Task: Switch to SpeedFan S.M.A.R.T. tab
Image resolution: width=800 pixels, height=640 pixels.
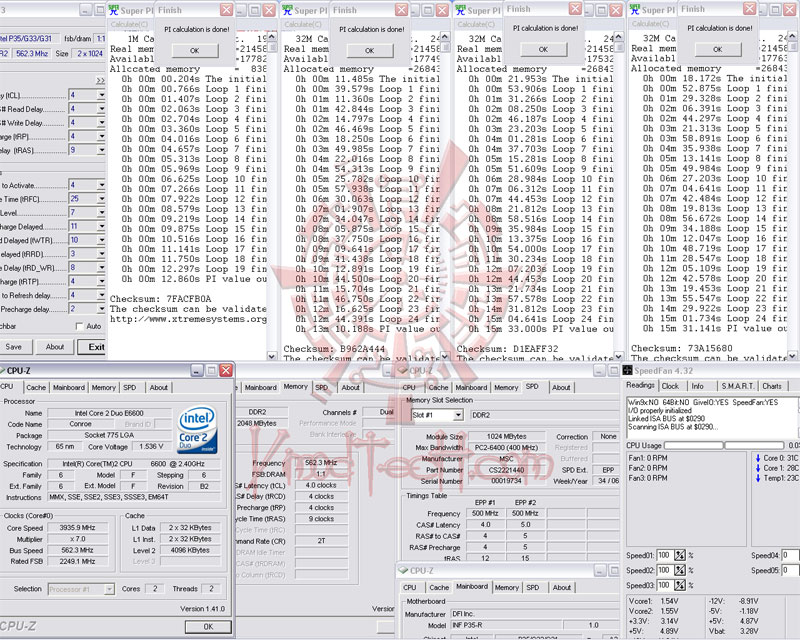Action: coord(737,386)
